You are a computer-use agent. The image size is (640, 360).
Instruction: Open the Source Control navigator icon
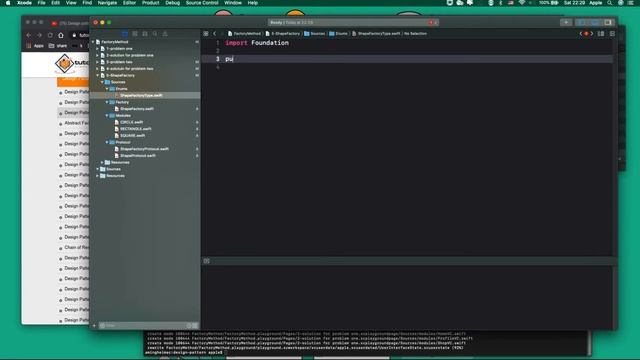pyautogui.click(x=135, y=34)
